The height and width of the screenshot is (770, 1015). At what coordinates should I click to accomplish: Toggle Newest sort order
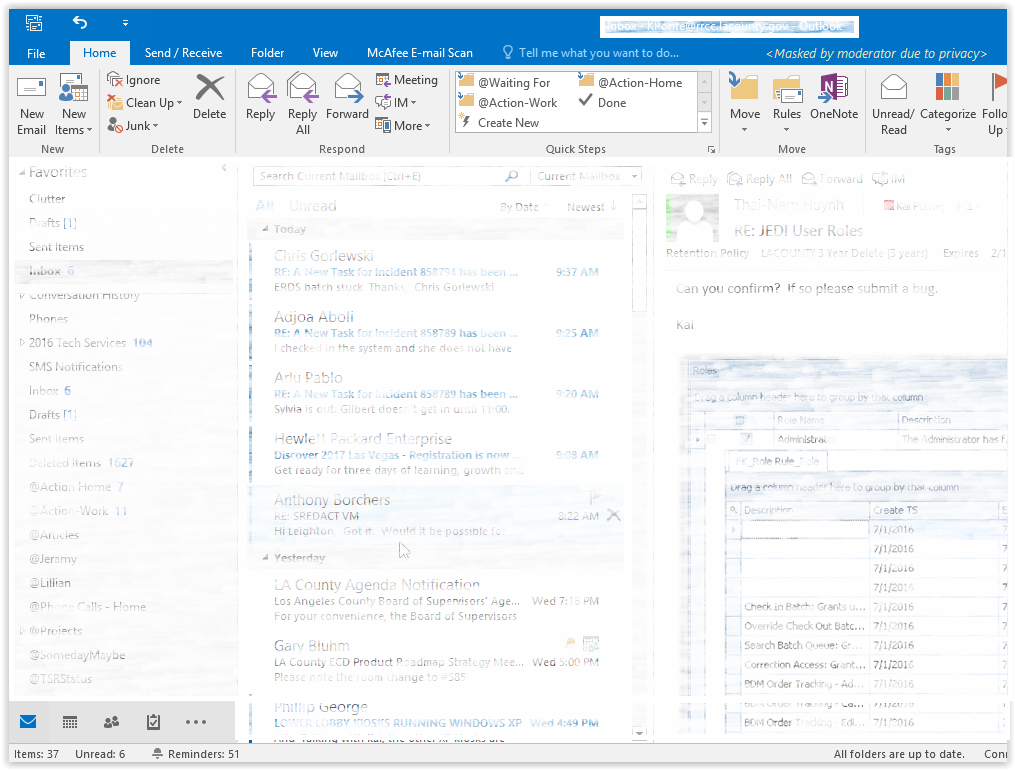click(x=592, y=207)
